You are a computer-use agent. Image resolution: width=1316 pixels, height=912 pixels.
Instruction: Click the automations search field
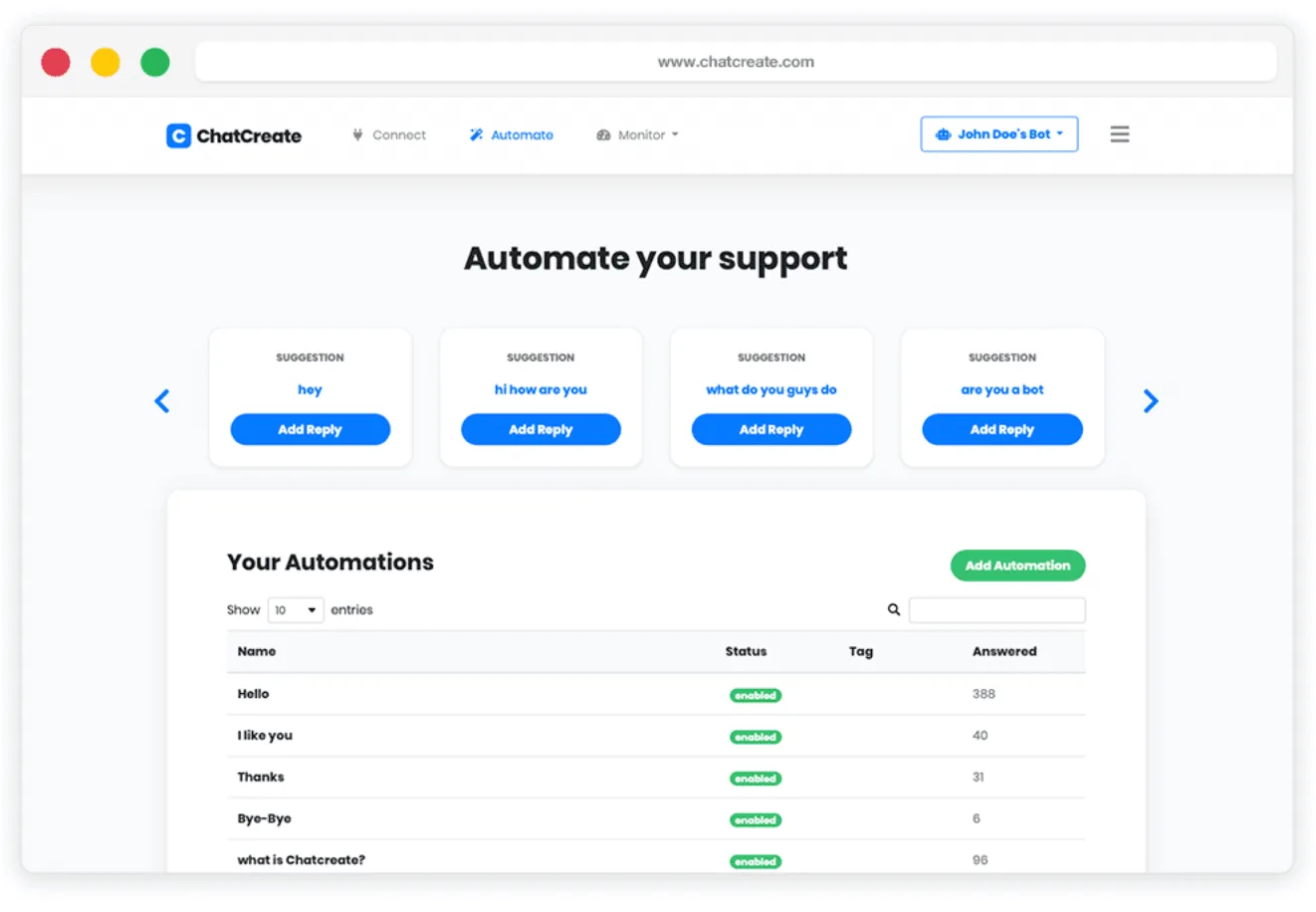(996, 609)
